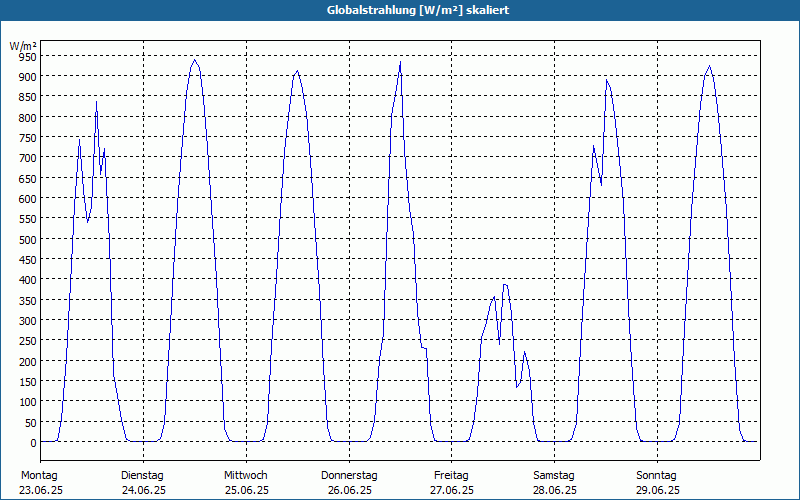Screen dimensions: 800x500
Task: Select the 150 y-axis value
Action: [28, 382]
